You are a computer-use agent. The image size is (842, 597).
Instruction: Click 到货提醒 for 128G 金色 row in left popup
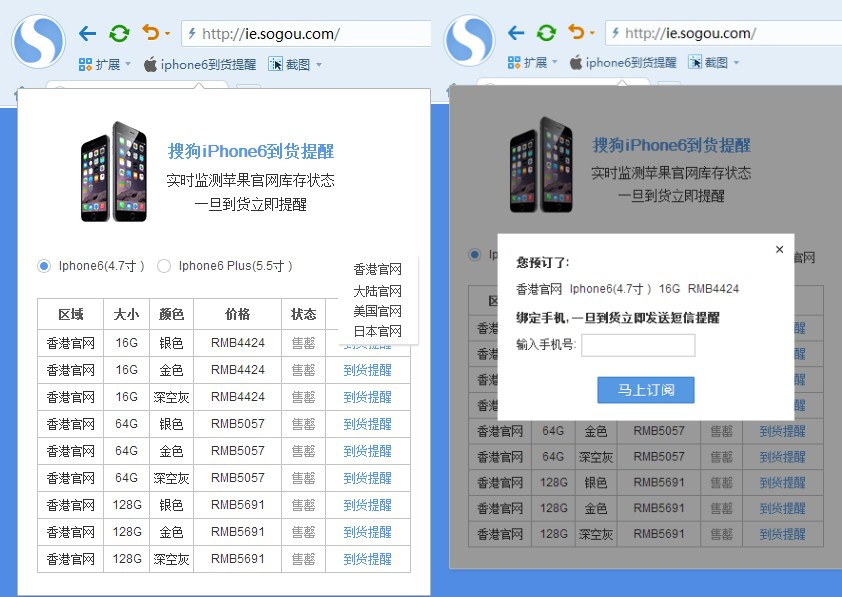tap(367, 532)
